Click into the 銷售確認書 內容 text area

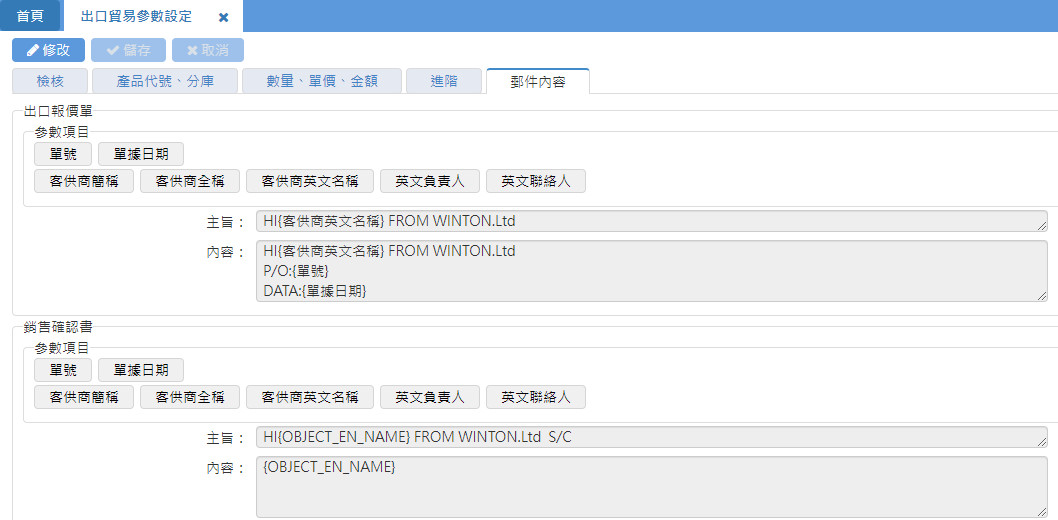pos(651,488)
